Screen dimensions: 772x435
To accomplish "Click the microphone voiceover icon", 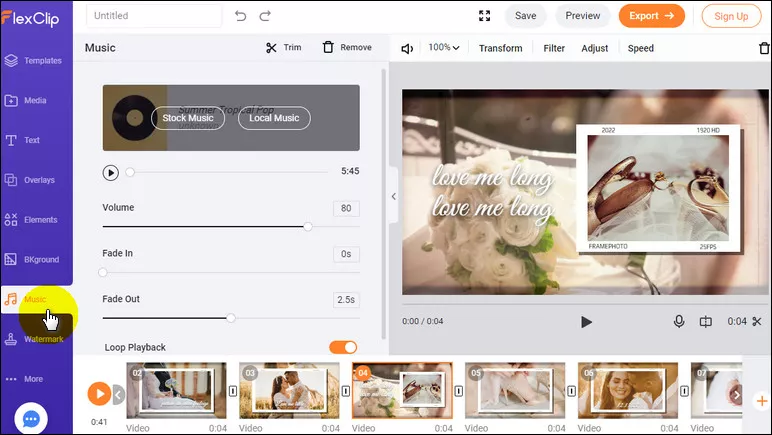I will tap(679, 321).
